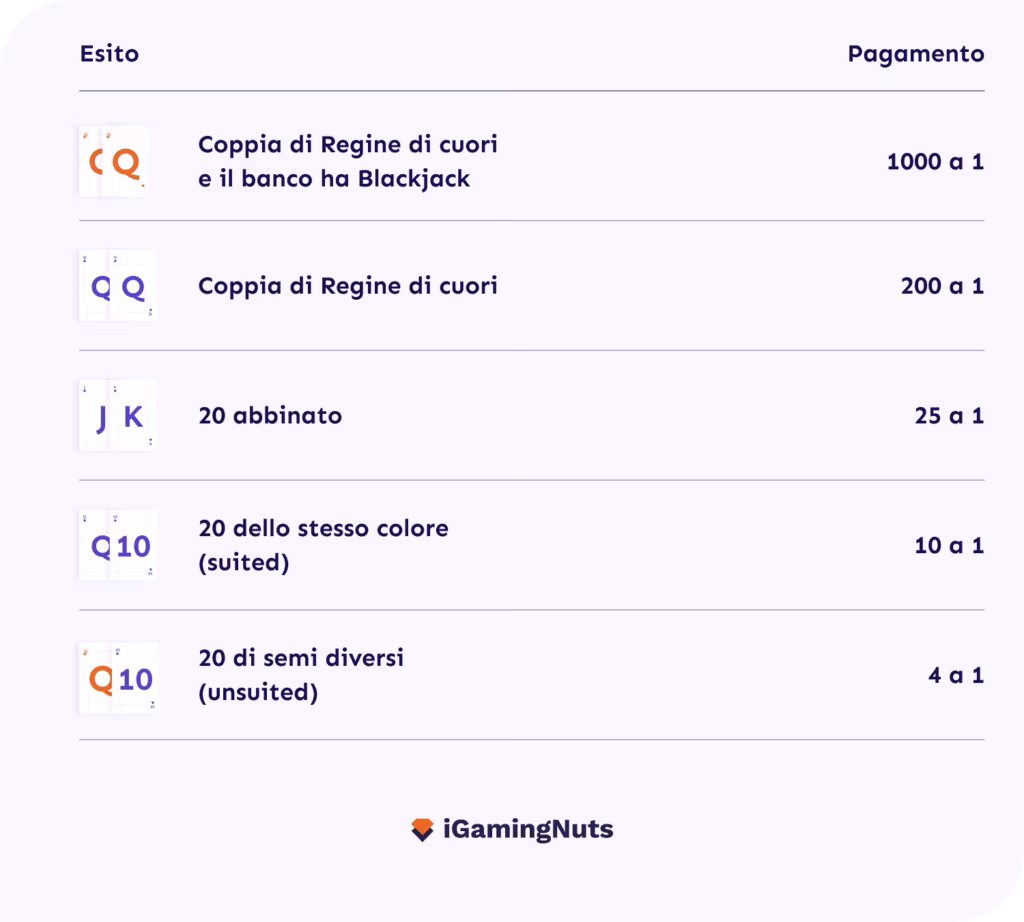1024x922 pixels.
Task: Click "20 dello stesso colore (suited)" label
Action: click(323, 545)
